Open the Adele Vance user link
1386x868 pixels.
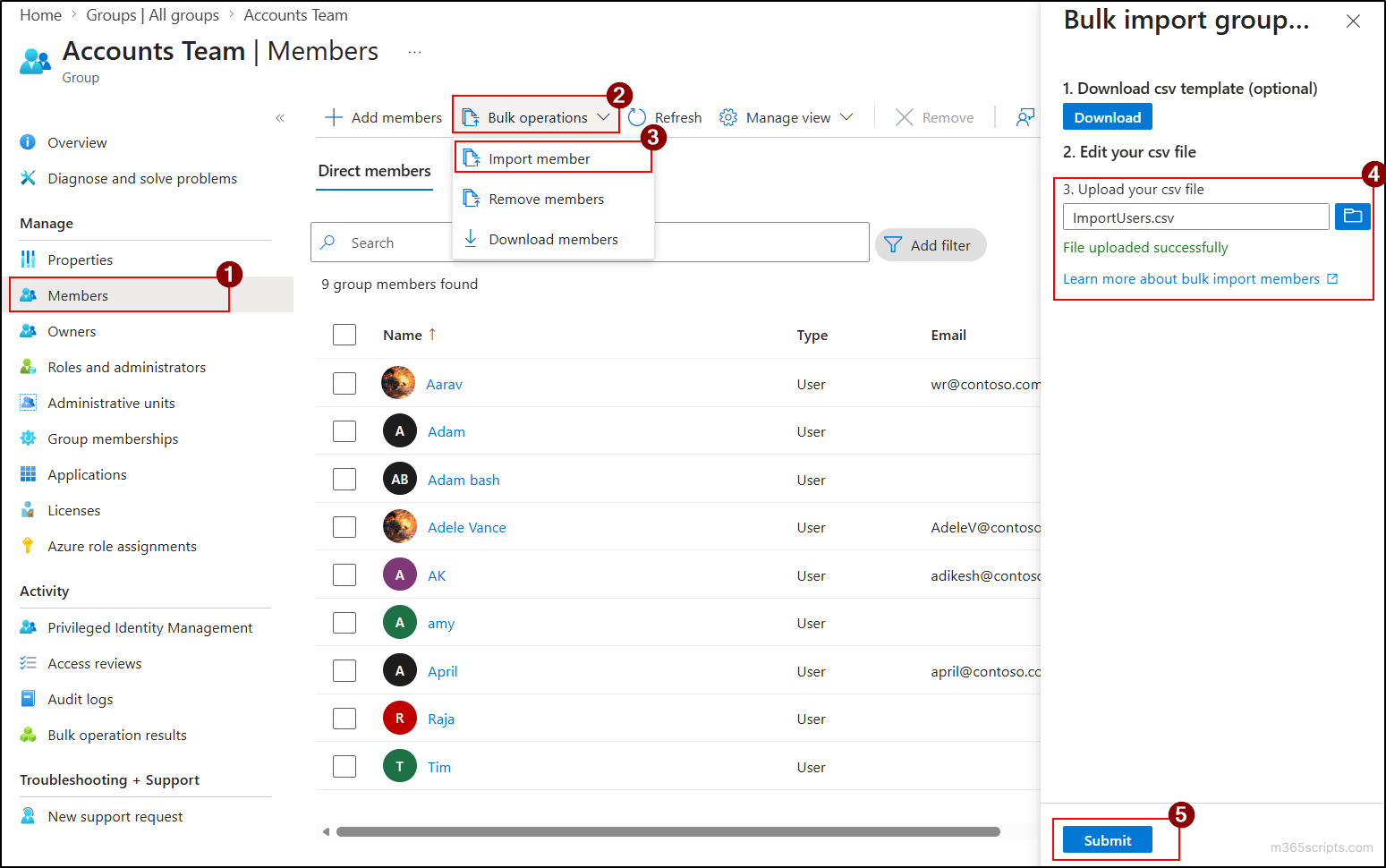point(467,528)
